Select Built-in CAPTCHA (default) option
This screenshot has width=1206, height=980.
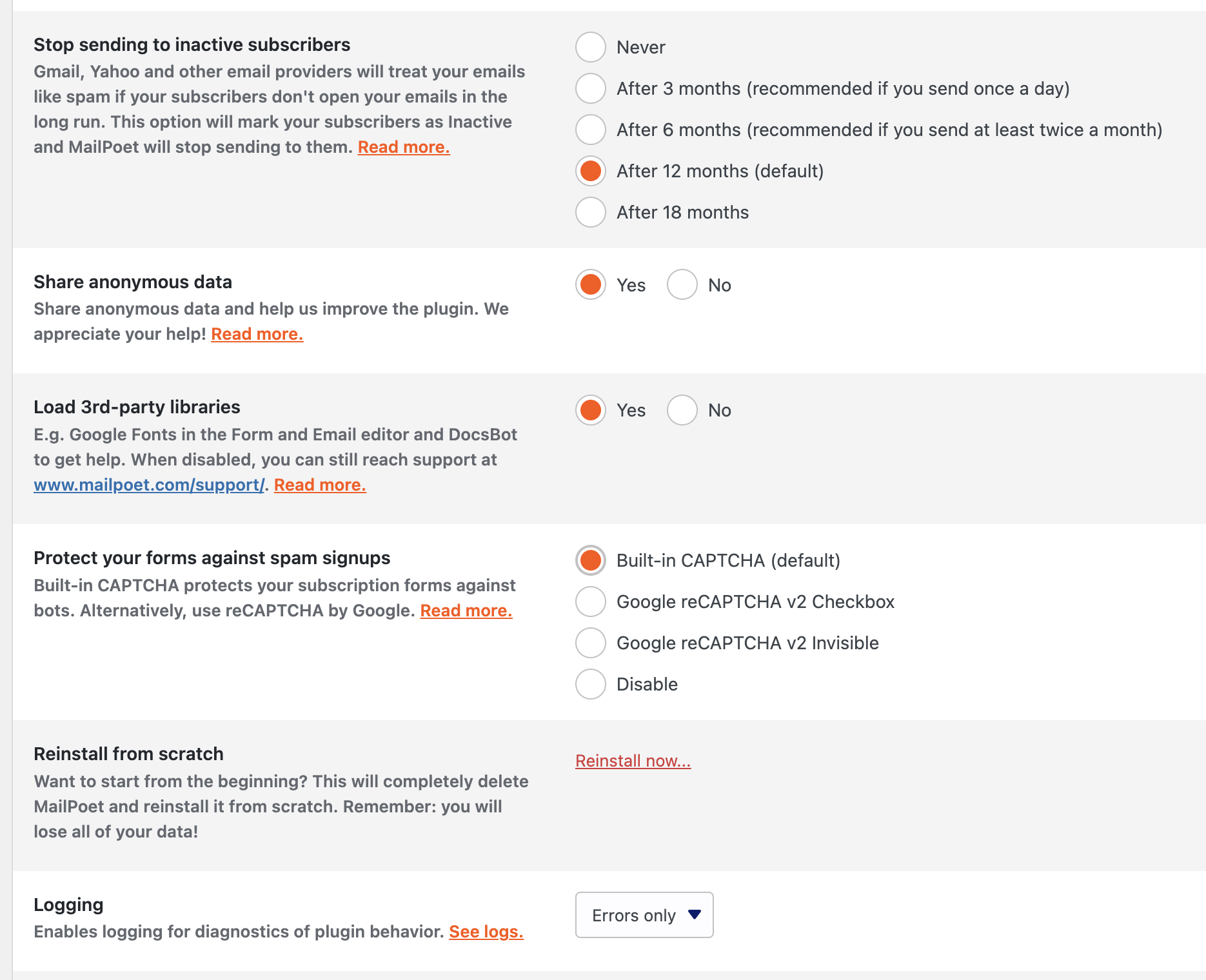click(x=590, y=560)
